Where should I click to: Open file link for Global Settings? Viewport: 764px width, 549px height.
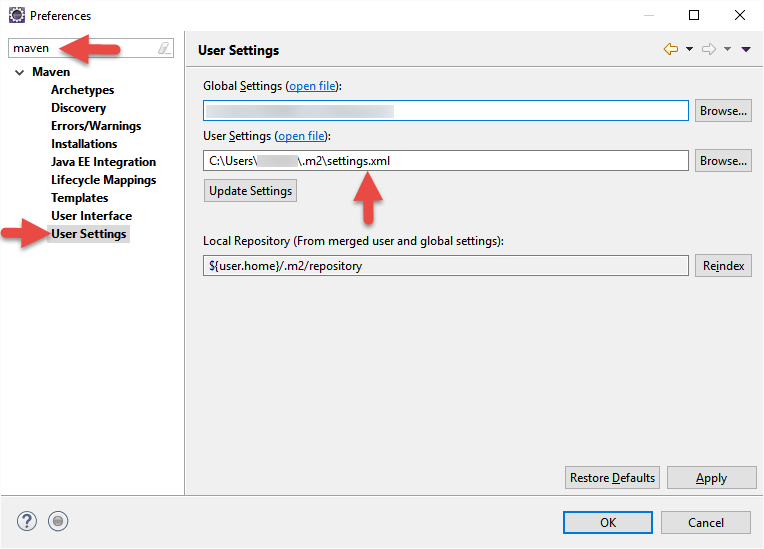(x=312, y=86)
